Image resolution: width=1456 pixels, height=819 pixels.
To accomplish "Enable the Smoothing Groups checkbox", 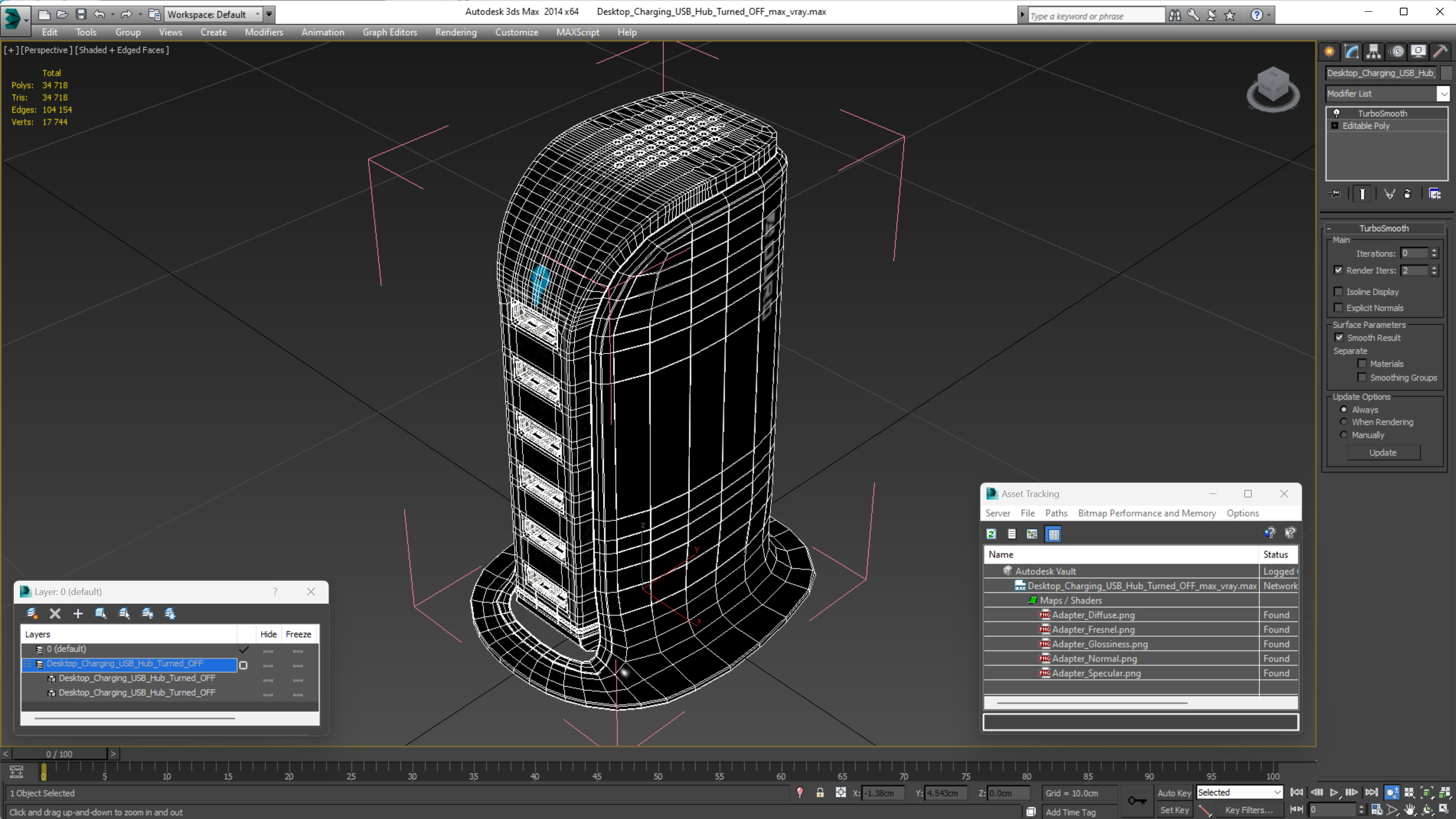I will click(x=1362, y=377).
